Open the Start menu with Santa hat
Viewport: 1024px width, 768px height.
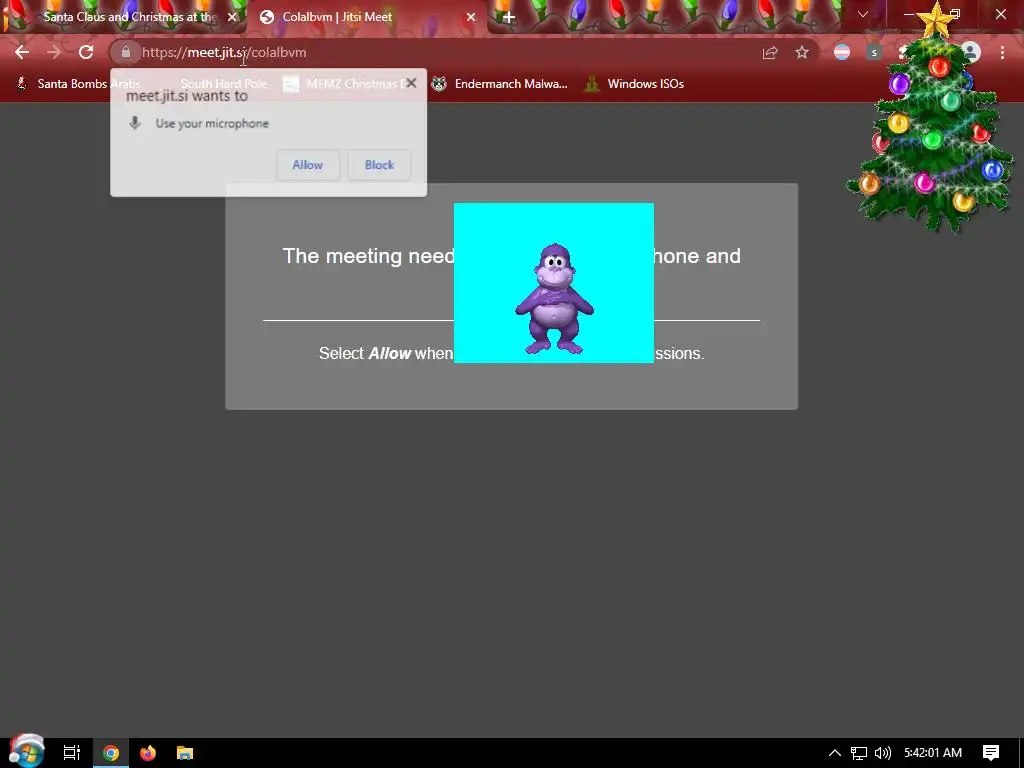click(26, 751)
